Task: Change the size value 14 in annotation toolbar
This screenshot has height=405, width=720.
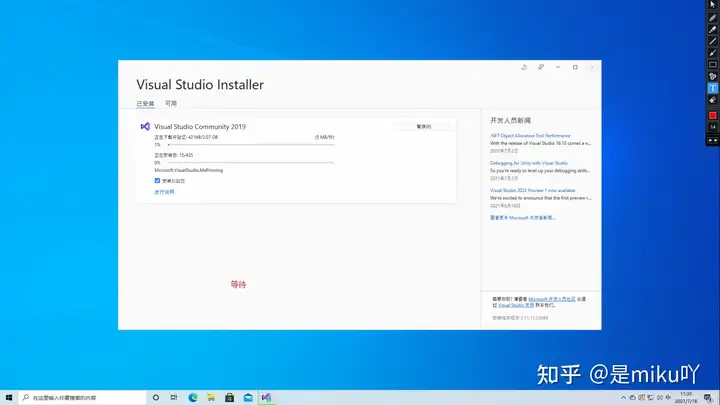Action: pyautogui.click(x=712, y=127)
